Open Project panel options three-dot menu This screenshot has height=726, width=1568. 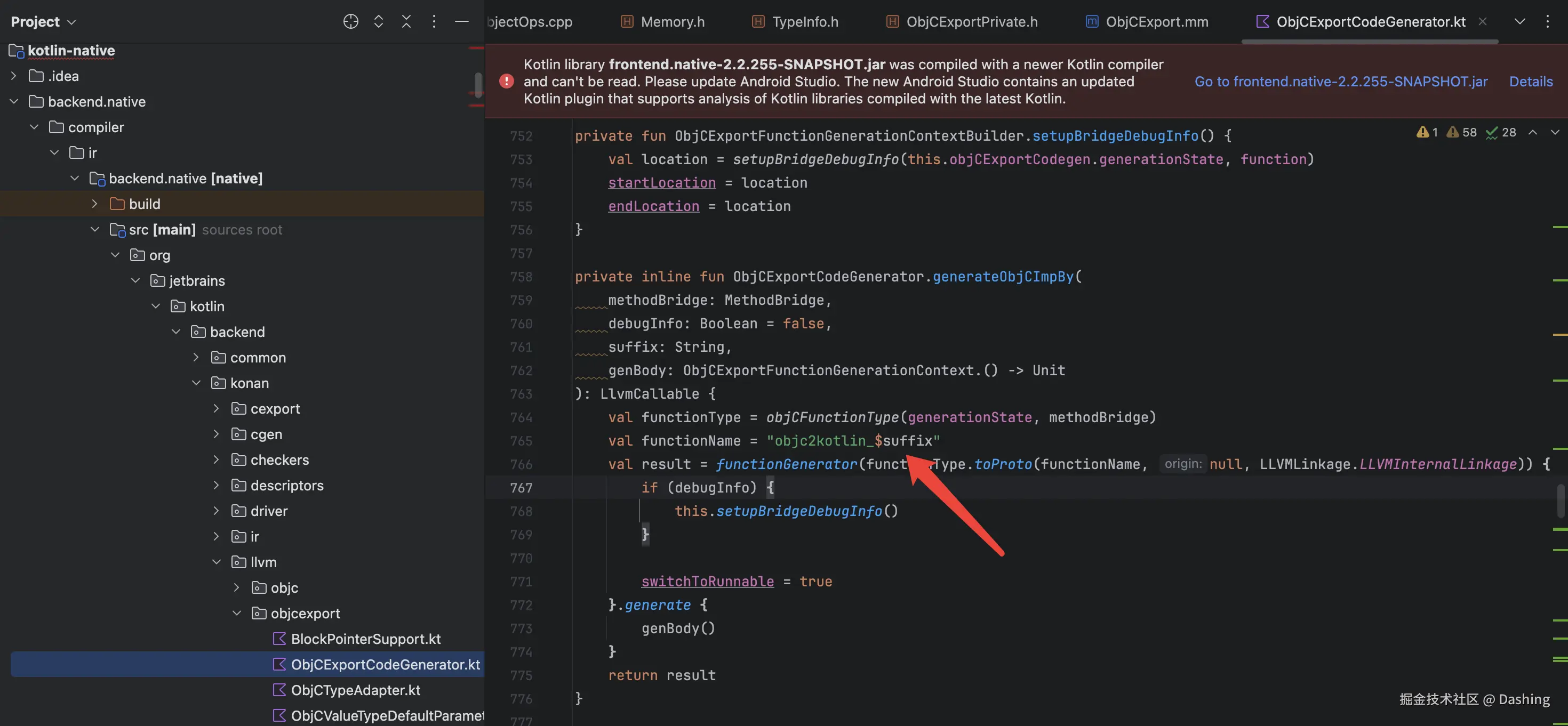pyautogui.click(x=434, y=21)
